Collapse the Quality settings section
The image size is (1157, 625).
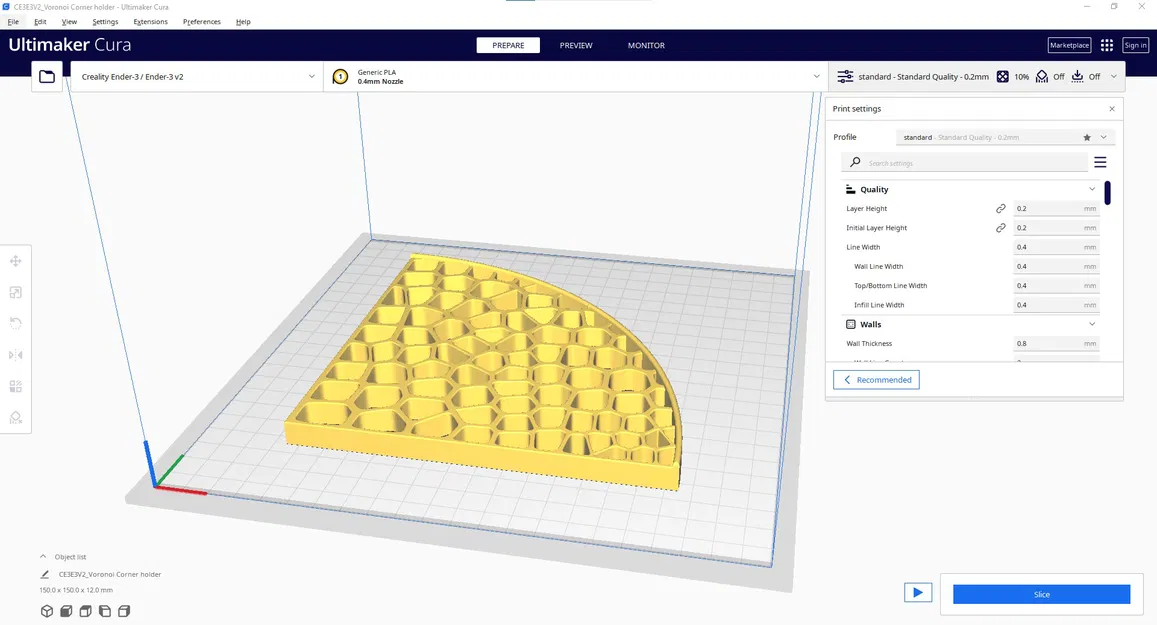tap(1092, 189)
